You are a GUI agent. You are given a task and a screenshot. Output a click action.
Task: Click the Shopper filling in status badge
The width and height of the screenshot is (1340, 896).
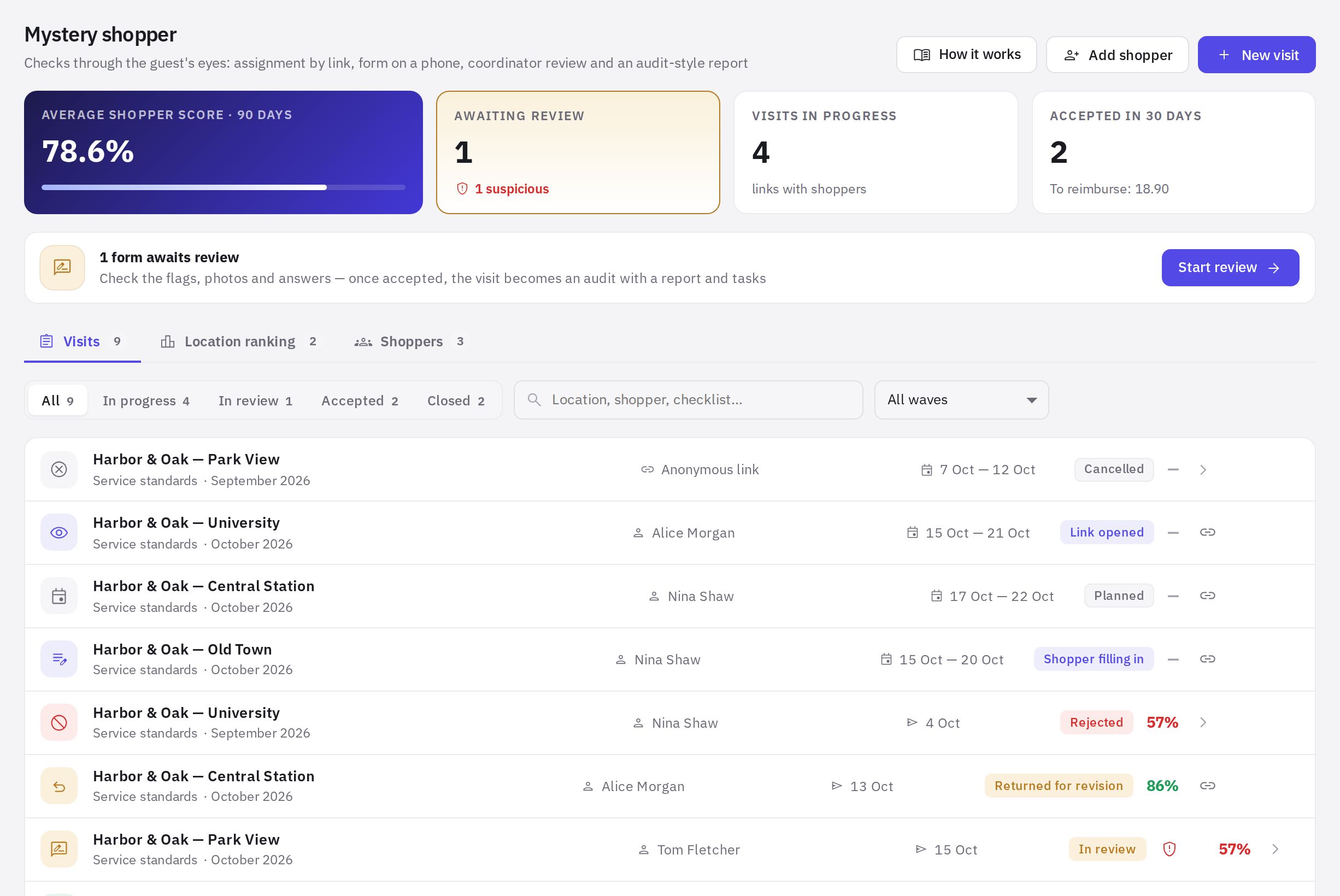[1094, 659]
